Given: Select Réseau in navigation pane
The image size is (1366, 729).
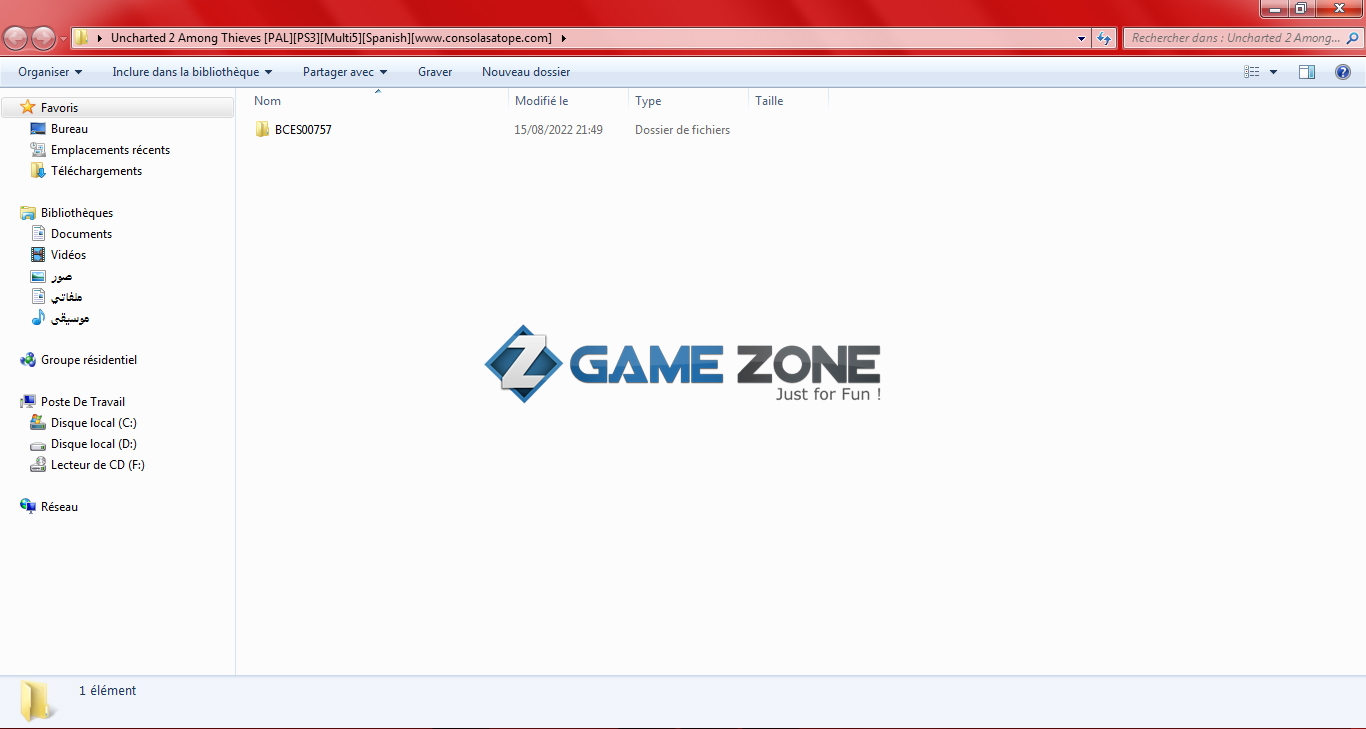Looking at the screenshot, I should coord(59,507).
